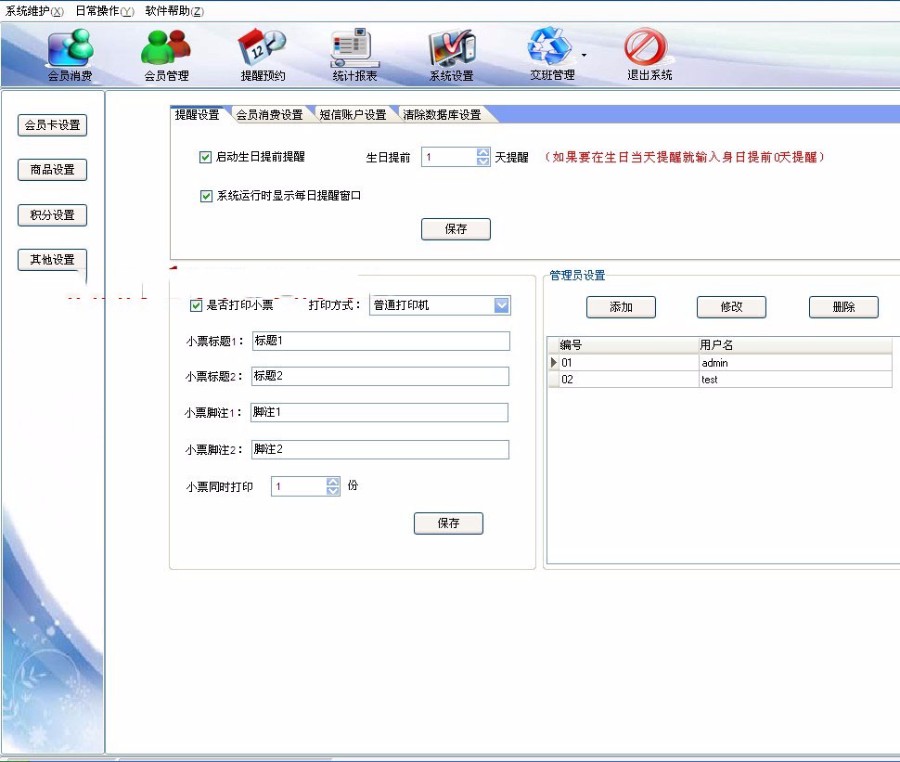The height and width of the screenshot is (762, 900).
Task: Toggle 启动生日提前提醒 checkbox
Action: point(205,157)
